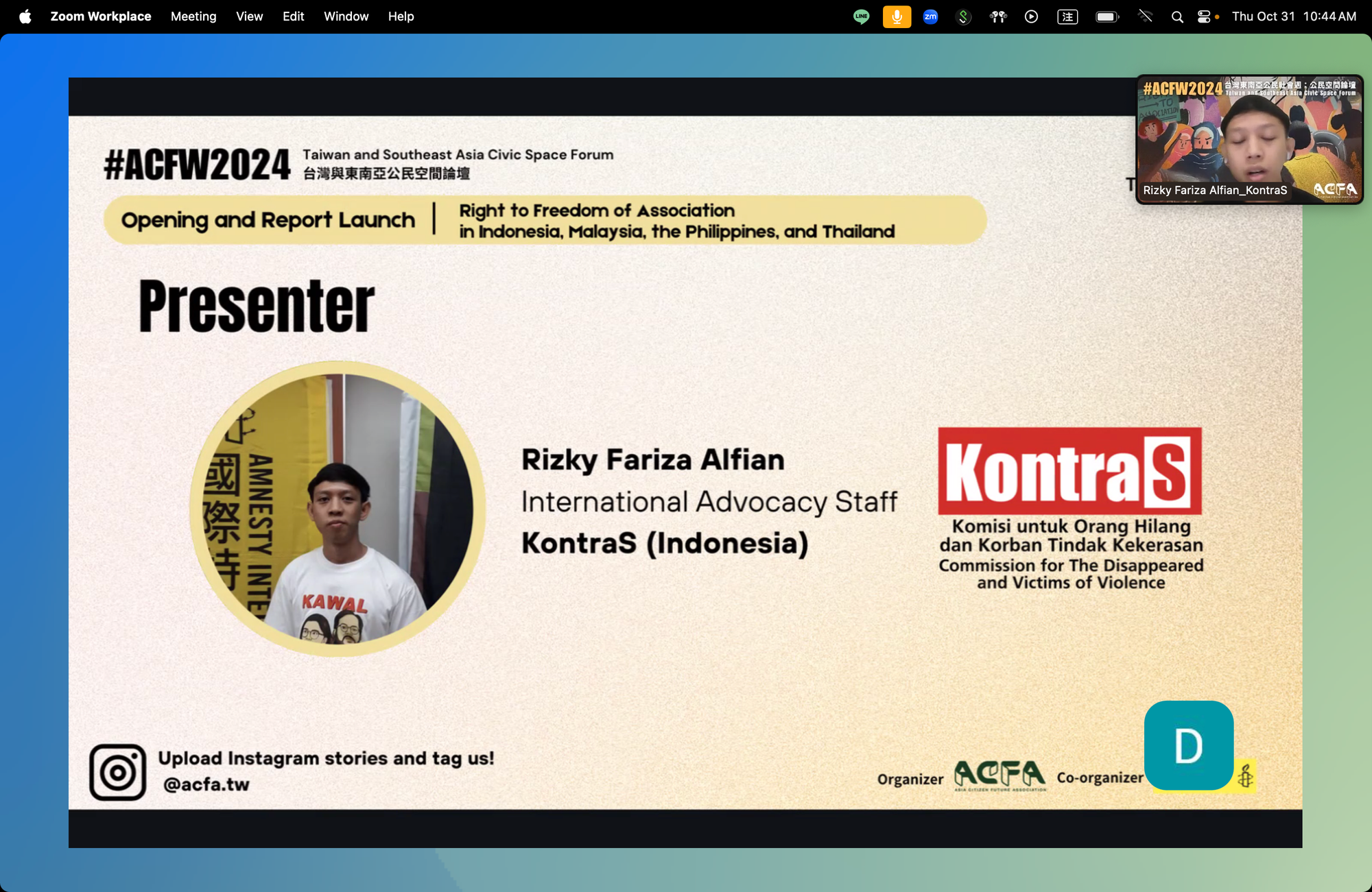Click the teal D participant avatar
Screen dimensions: 1372x892
1188,745
